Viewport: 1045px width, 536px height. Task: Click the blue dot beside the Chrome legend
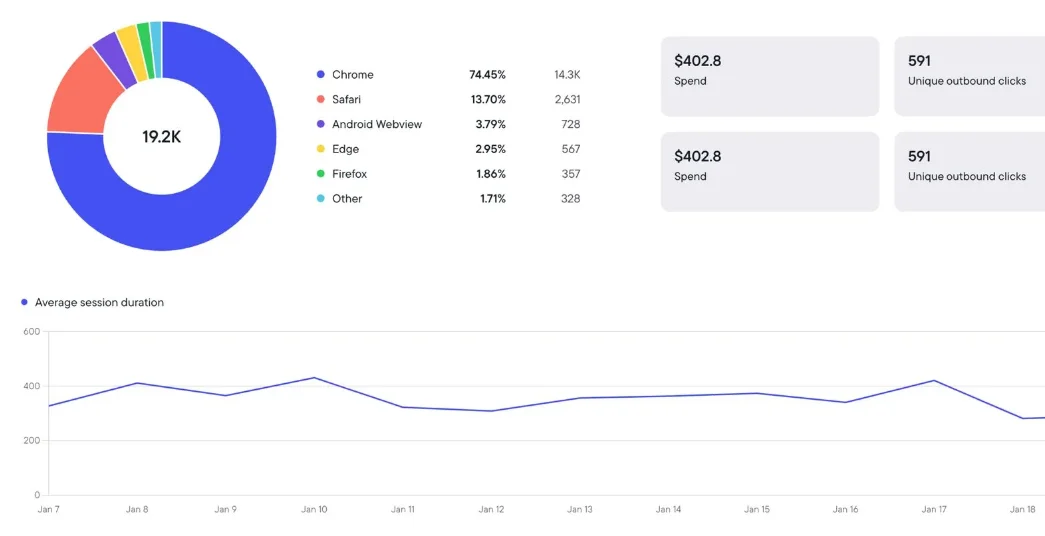click(320, 75)
